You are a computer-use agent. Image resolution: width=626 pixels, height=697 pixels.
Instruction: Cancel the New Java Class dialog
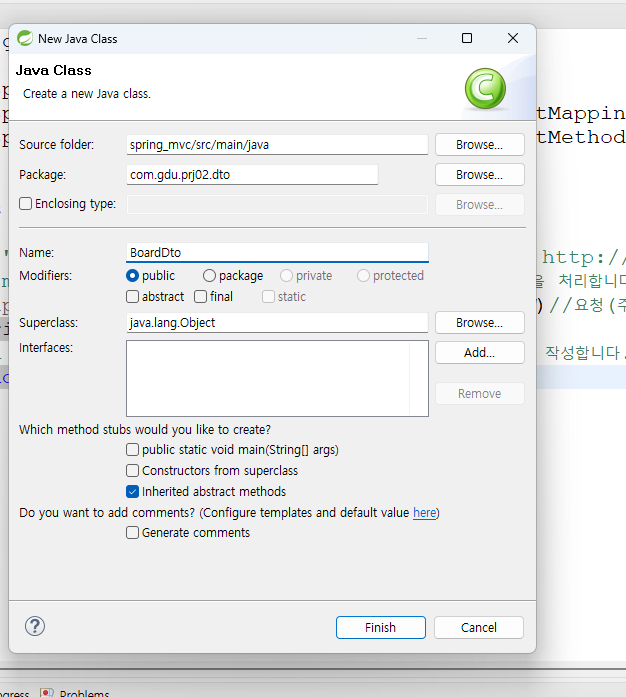pos(479,628)
